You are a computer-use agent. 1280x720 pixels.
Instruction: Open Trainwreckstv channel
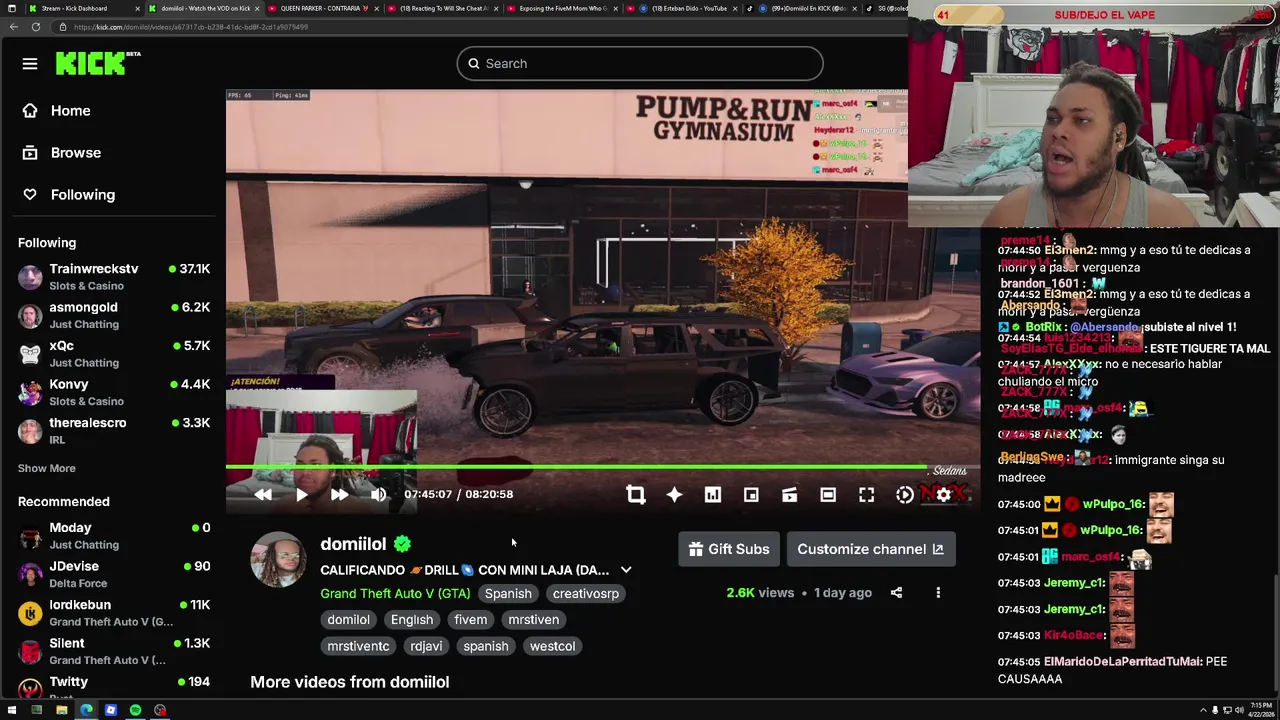click(113, 277)
